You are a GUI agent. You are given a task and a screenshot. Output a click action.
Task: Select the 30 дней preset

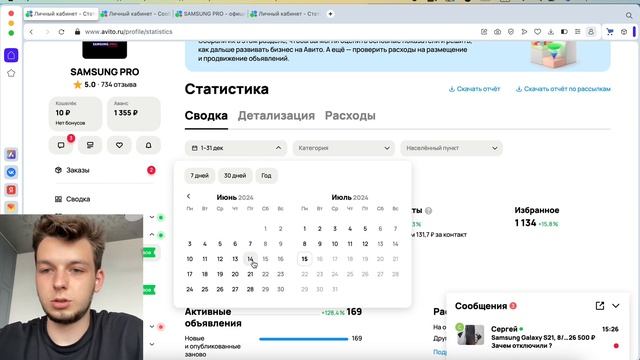click(x=235, y=176)
